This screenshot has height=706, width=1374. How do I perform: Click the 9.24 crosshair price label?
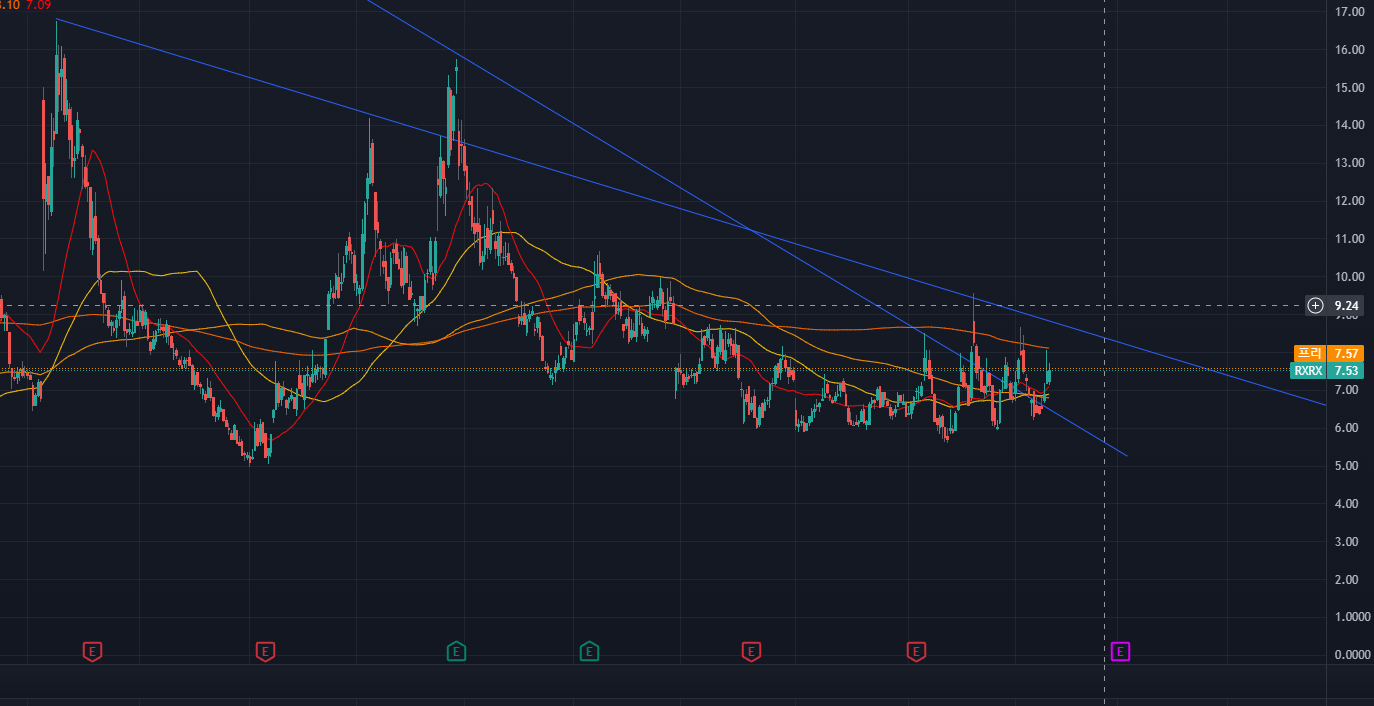tap(1346, 305)
